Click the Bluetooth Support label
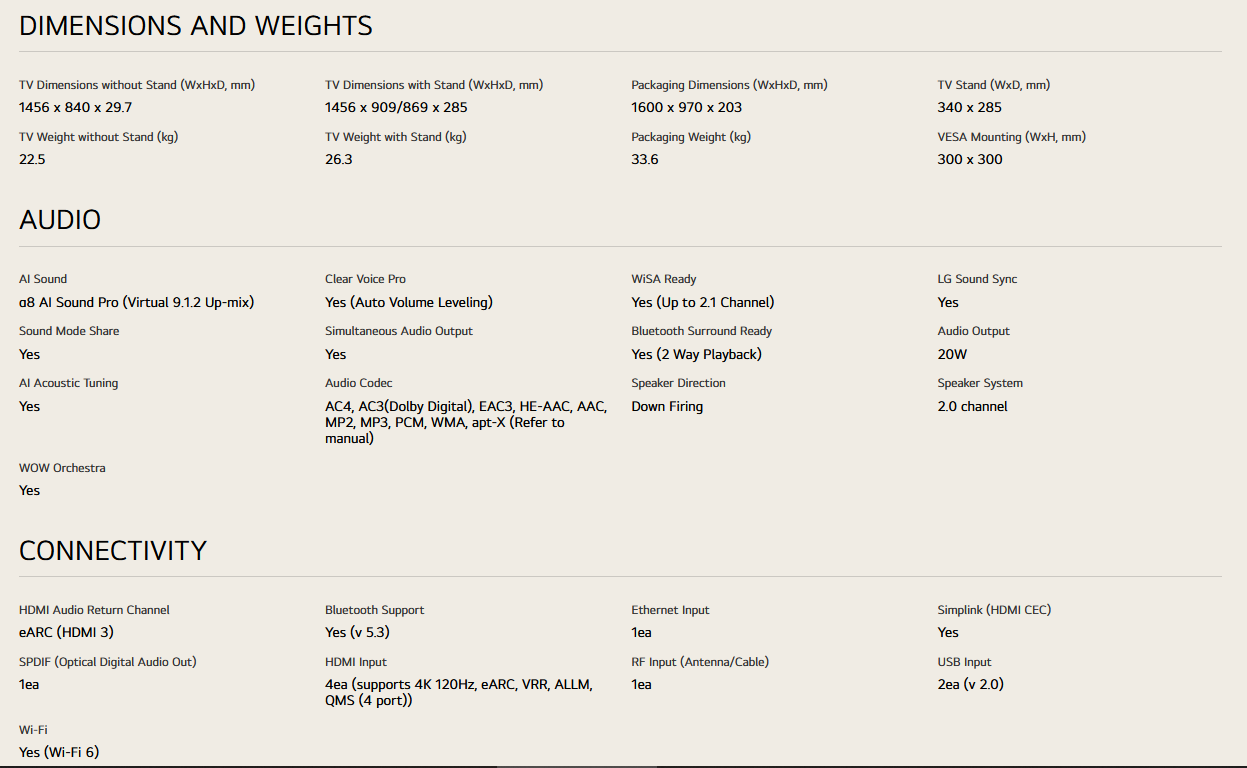The image size is (1247, 768). [x=374, y=610]
